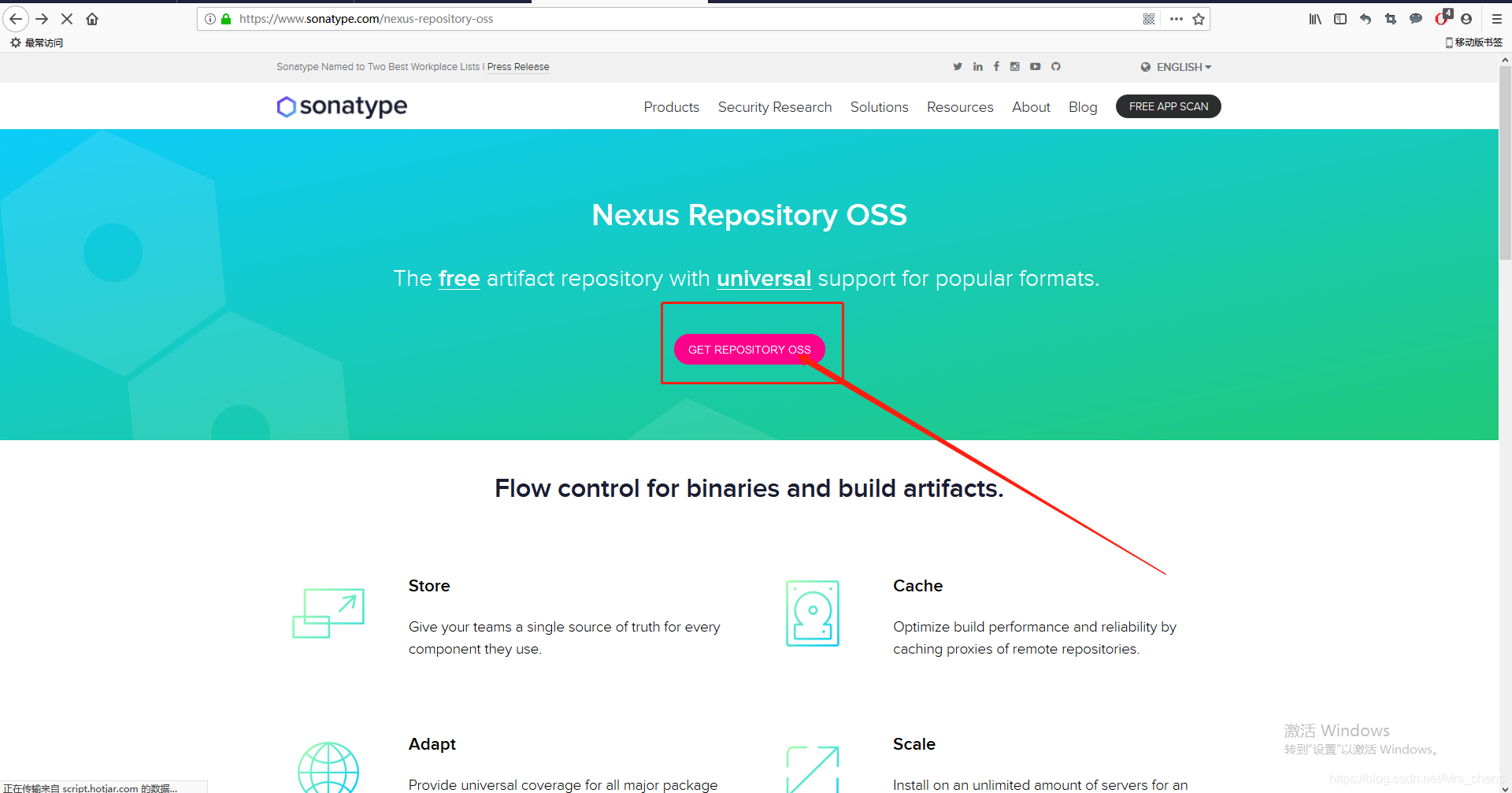Open the Security Research menu
Image resolution: width=1512 pixels, height=793 pixels.
(x=775, y=107)
